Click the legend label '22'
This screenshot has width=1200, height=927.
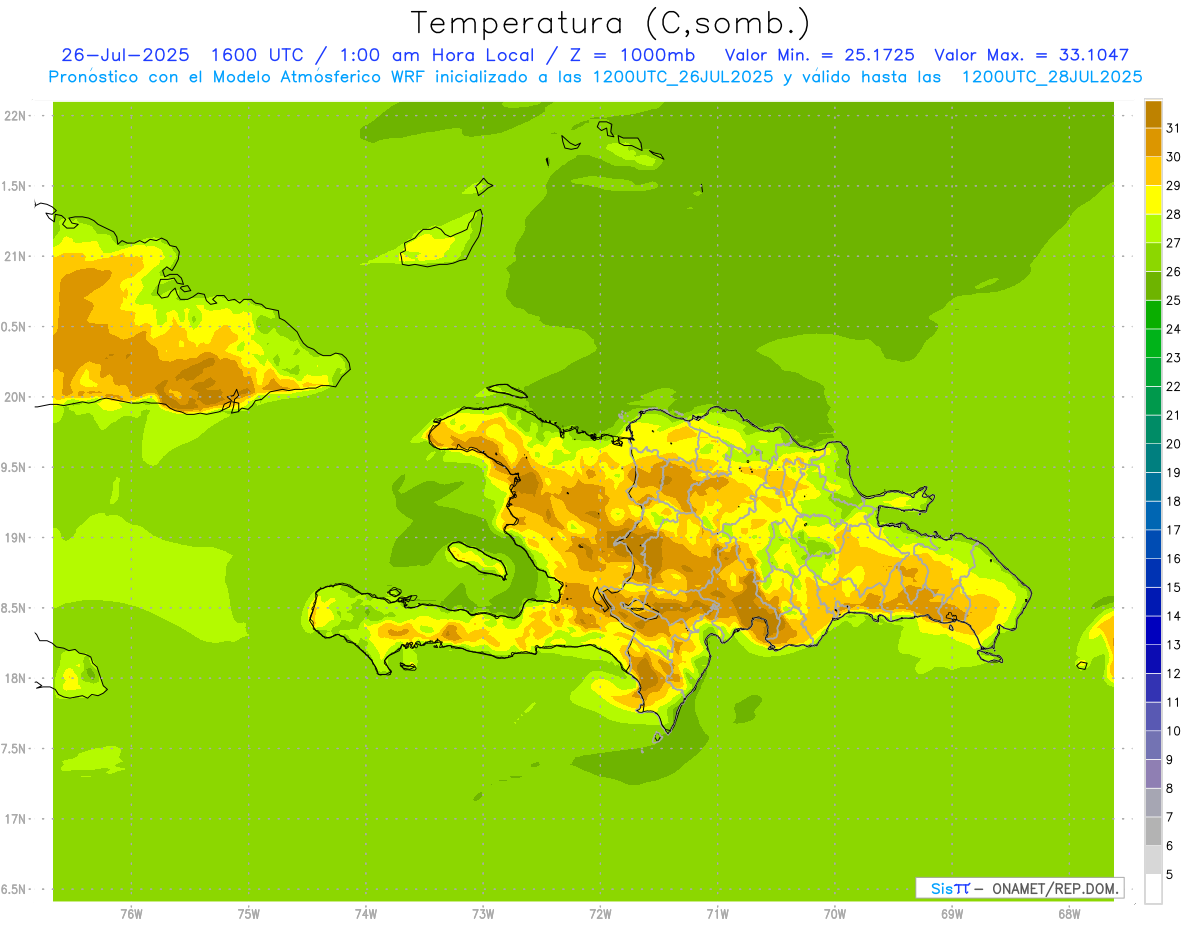[x=1174, y=386]
